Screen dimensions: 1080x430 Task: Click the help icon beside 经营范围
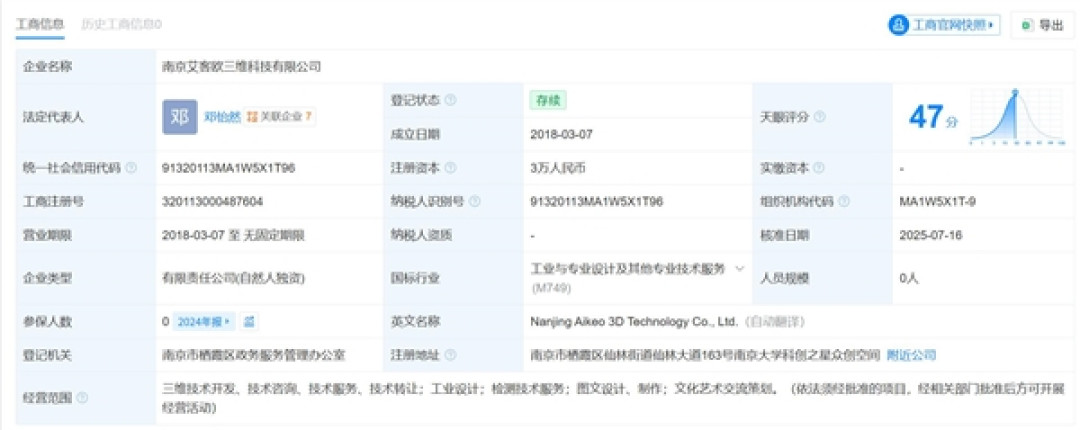point(82,398)
